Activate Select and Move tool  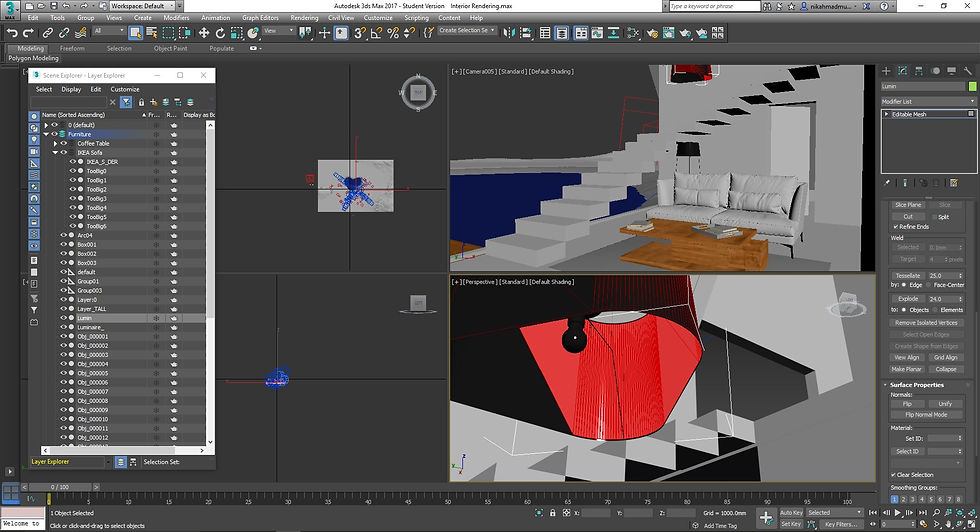(x=204, y=33)
